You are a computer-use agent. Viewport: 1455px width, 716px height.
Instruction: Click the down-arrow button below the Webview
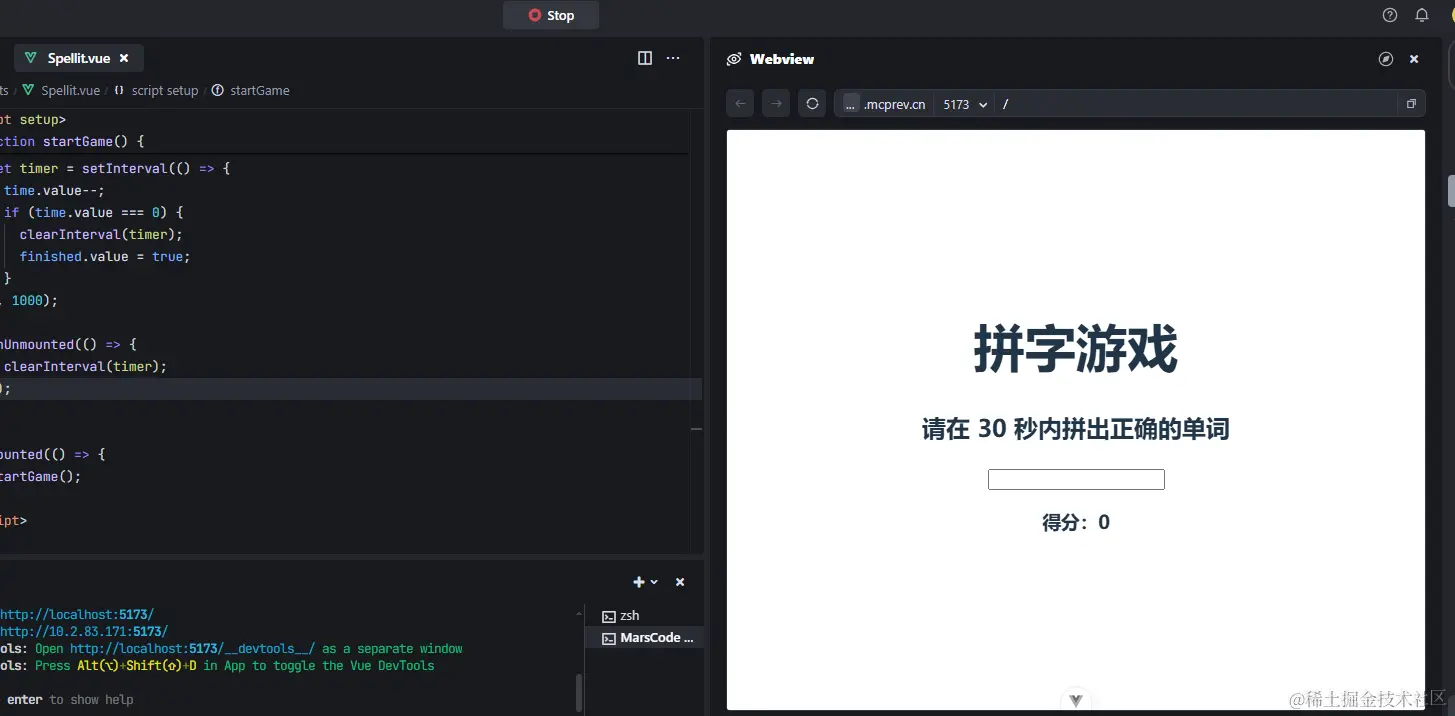[x=1076, y=700]
